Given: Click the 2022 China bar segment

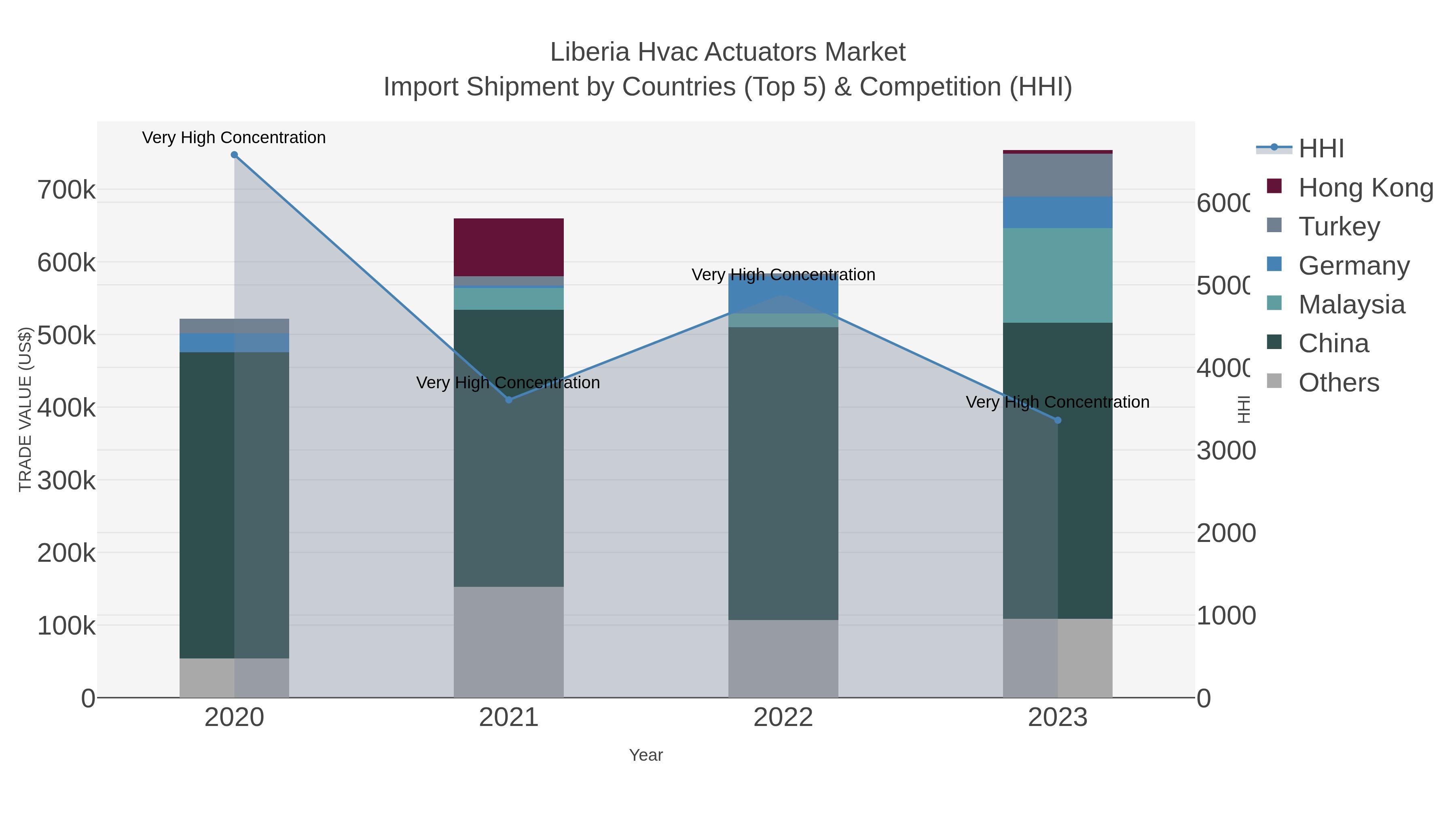Looking at the screenshot, I should [x=783, y=474].
